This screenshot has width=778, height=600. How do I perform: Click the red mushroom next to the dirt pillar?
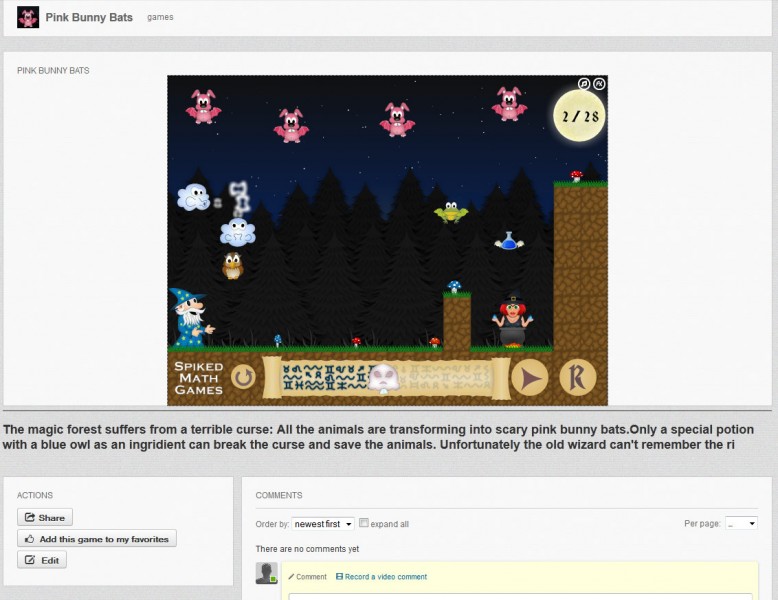point(435,341)
